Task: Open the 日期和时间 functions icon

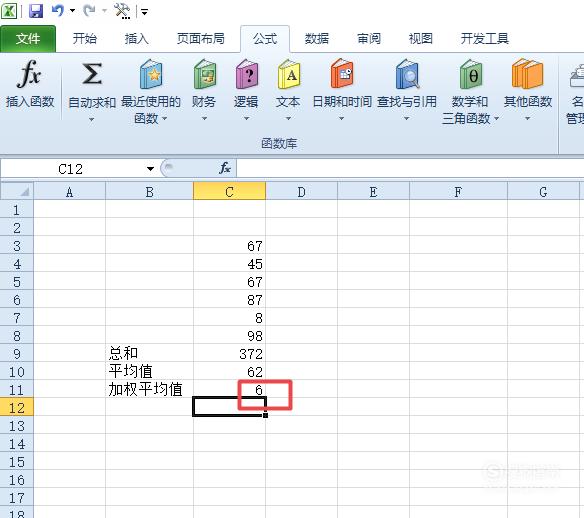Action: pyautogui.click(x=342, y=73)
